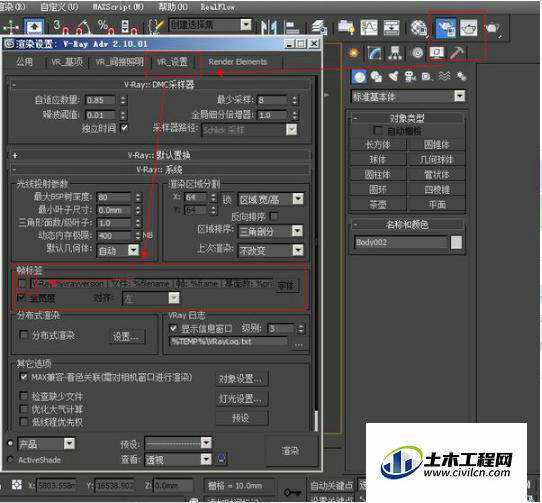Select the Space Warps category icon
This screenshot has width=542, height=503.
[x=445, y=76]
